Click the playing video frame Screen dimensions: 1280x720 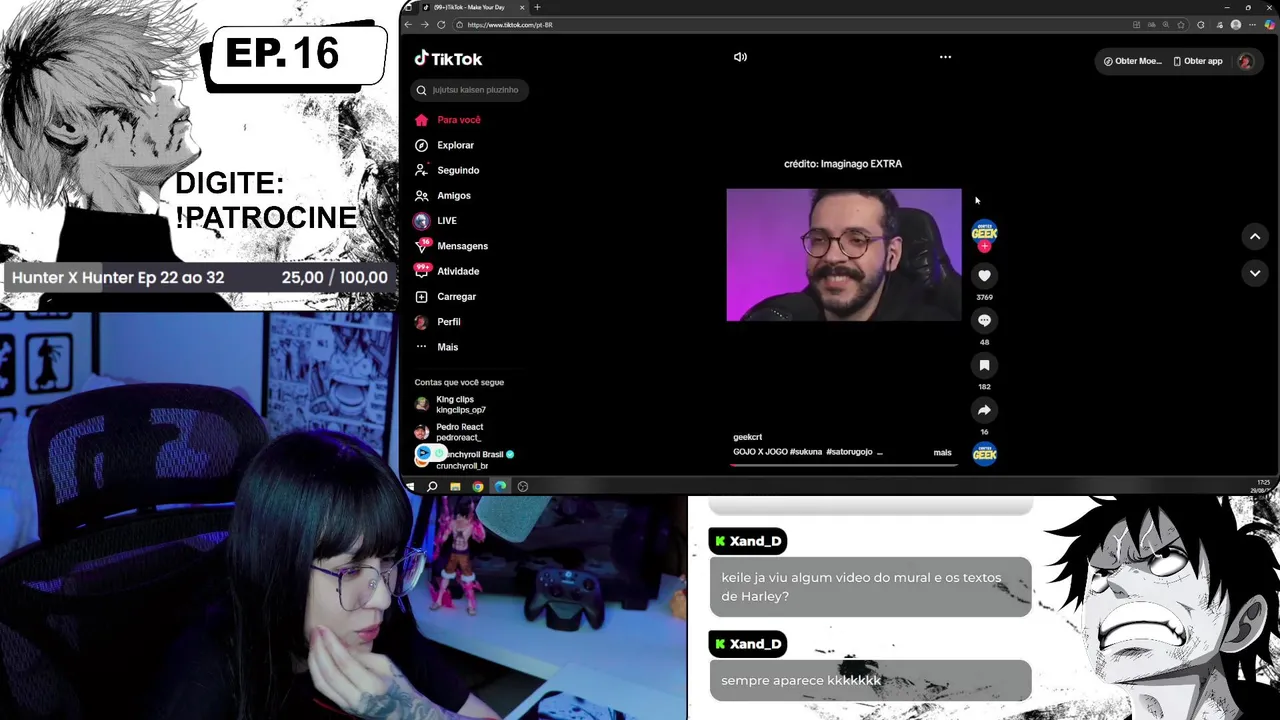pos(844,255)
